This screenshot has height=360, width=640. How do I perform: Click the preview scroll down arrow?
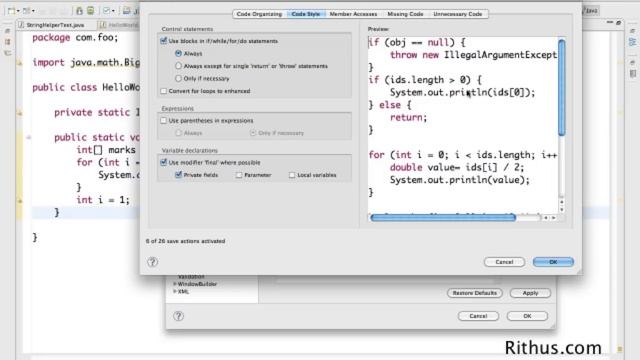click(x=562, y=209)
